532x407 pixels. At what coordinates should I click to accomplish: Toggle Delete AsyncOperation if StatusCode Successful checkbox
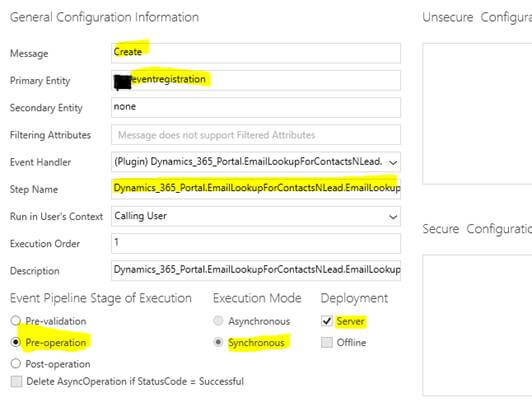coord(16,381)
